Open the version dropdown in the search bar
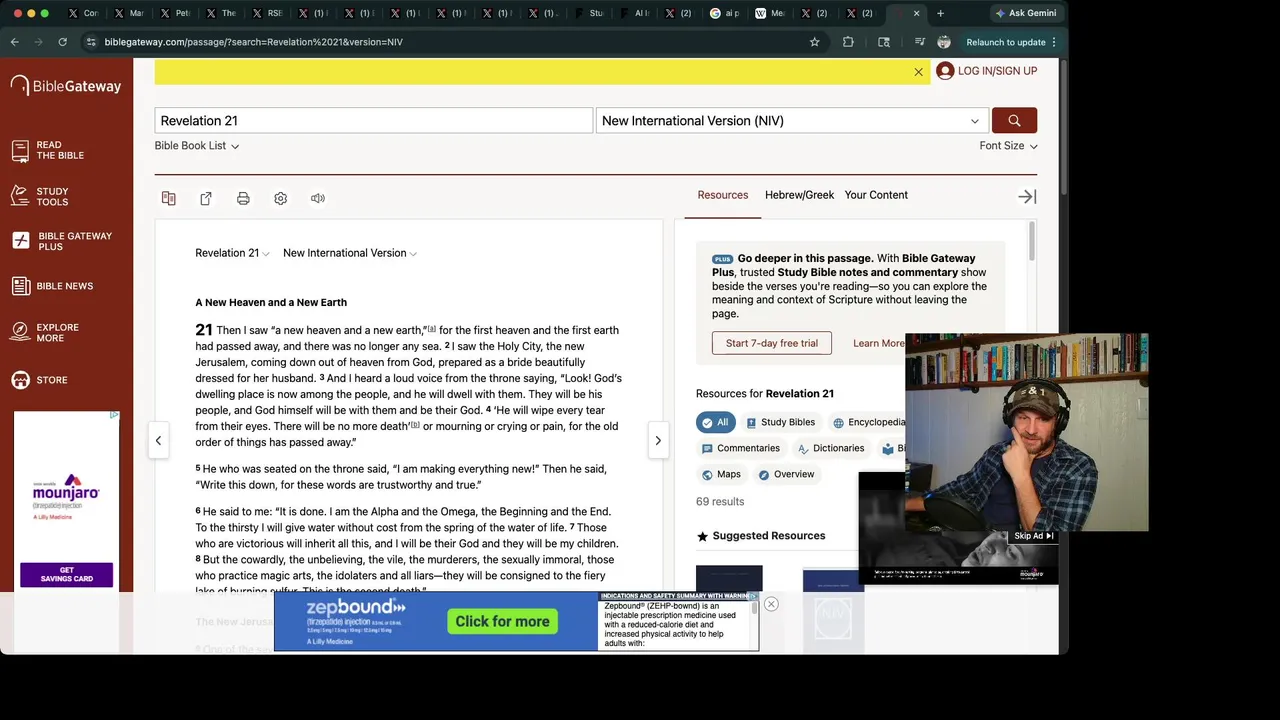The height and width of the screenshot is (720, 1280). [x=792, y=120]
